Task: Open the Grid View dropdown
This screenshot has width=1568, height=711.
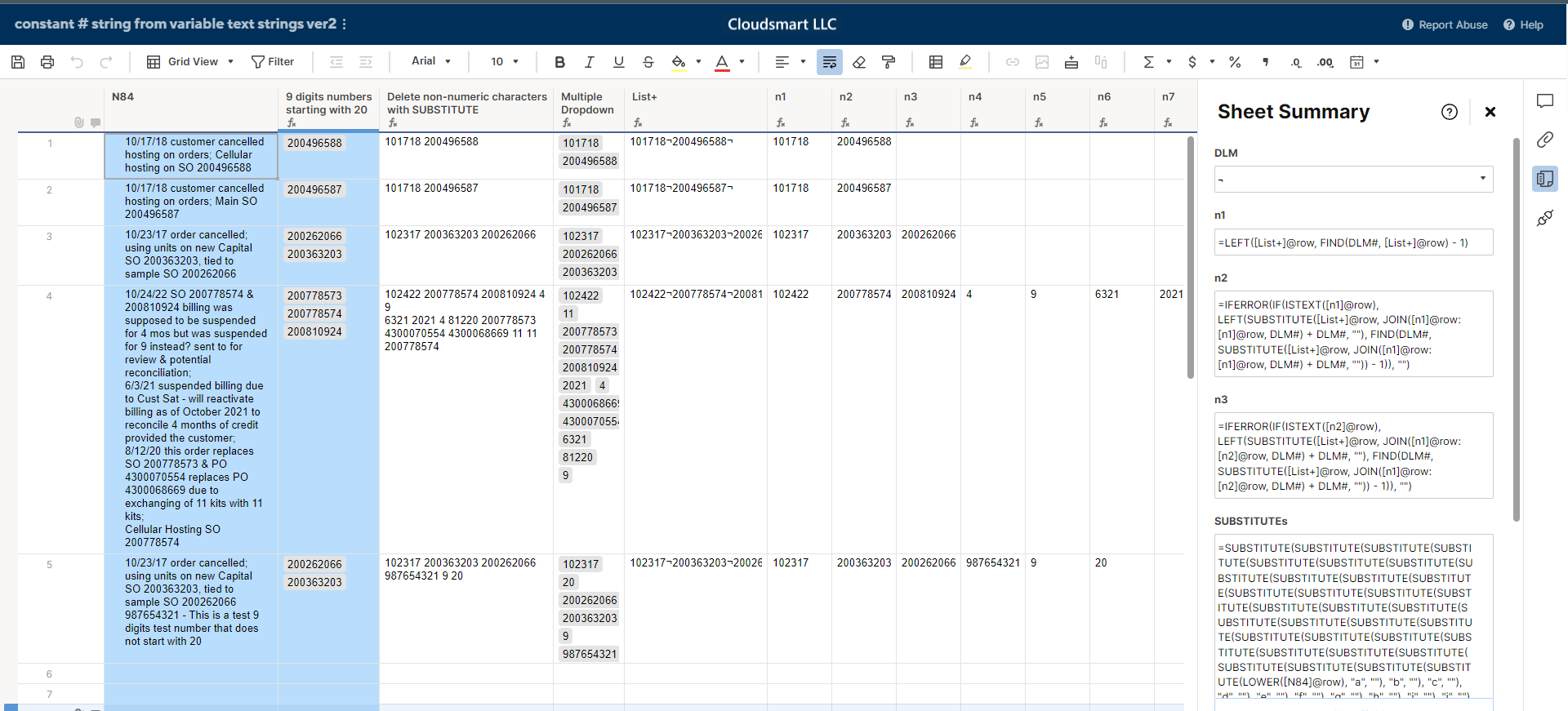Action: point(190,62)
